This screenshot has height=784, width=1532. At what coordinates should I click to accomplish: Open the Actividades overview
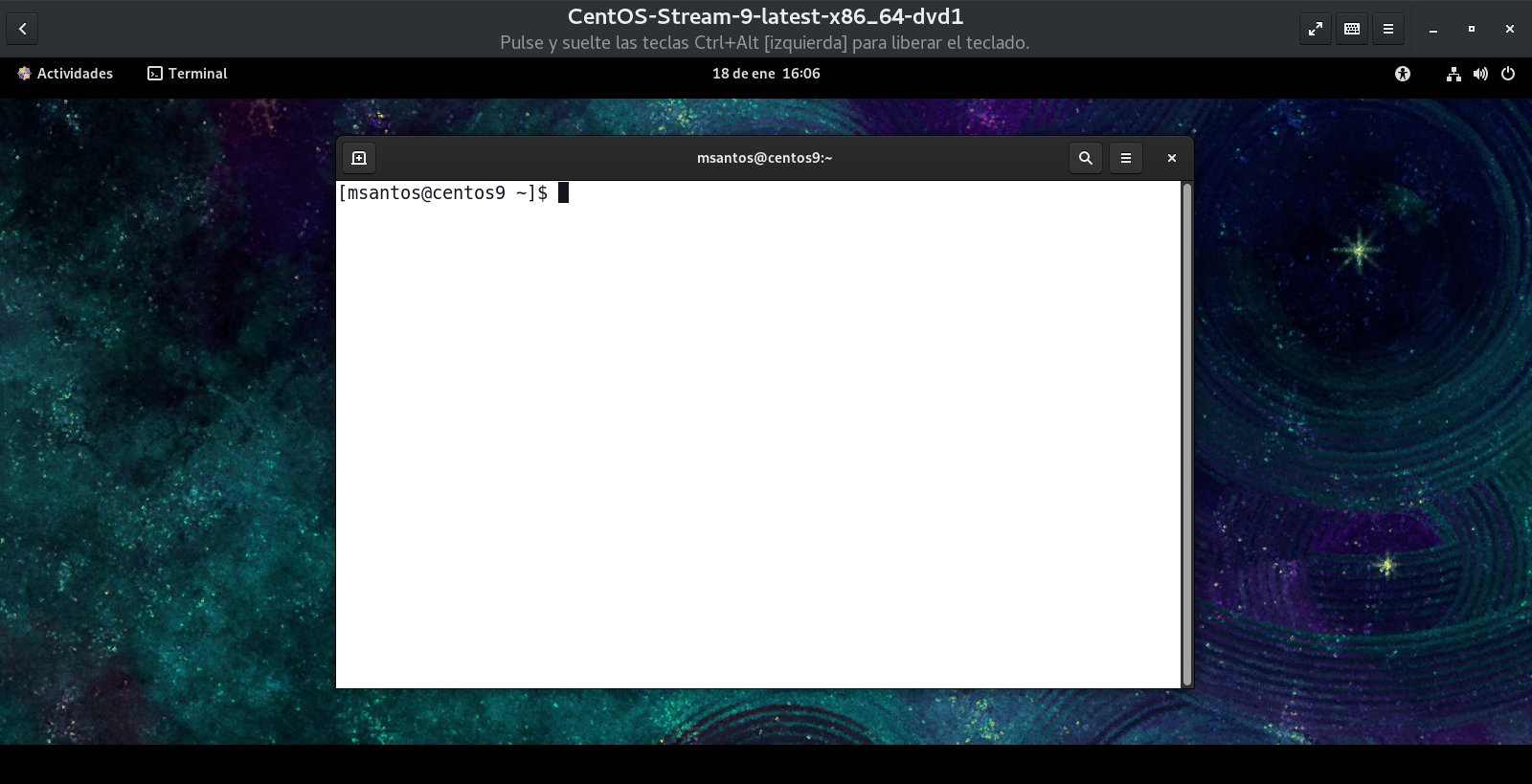click(65, 74)
